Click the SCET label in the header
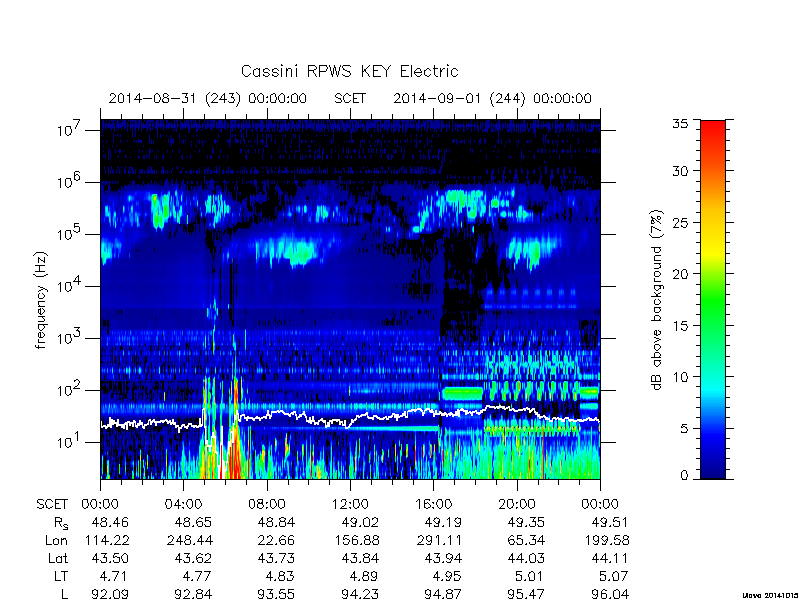This screenshot has height=600, width=800. tap(350, 98)
